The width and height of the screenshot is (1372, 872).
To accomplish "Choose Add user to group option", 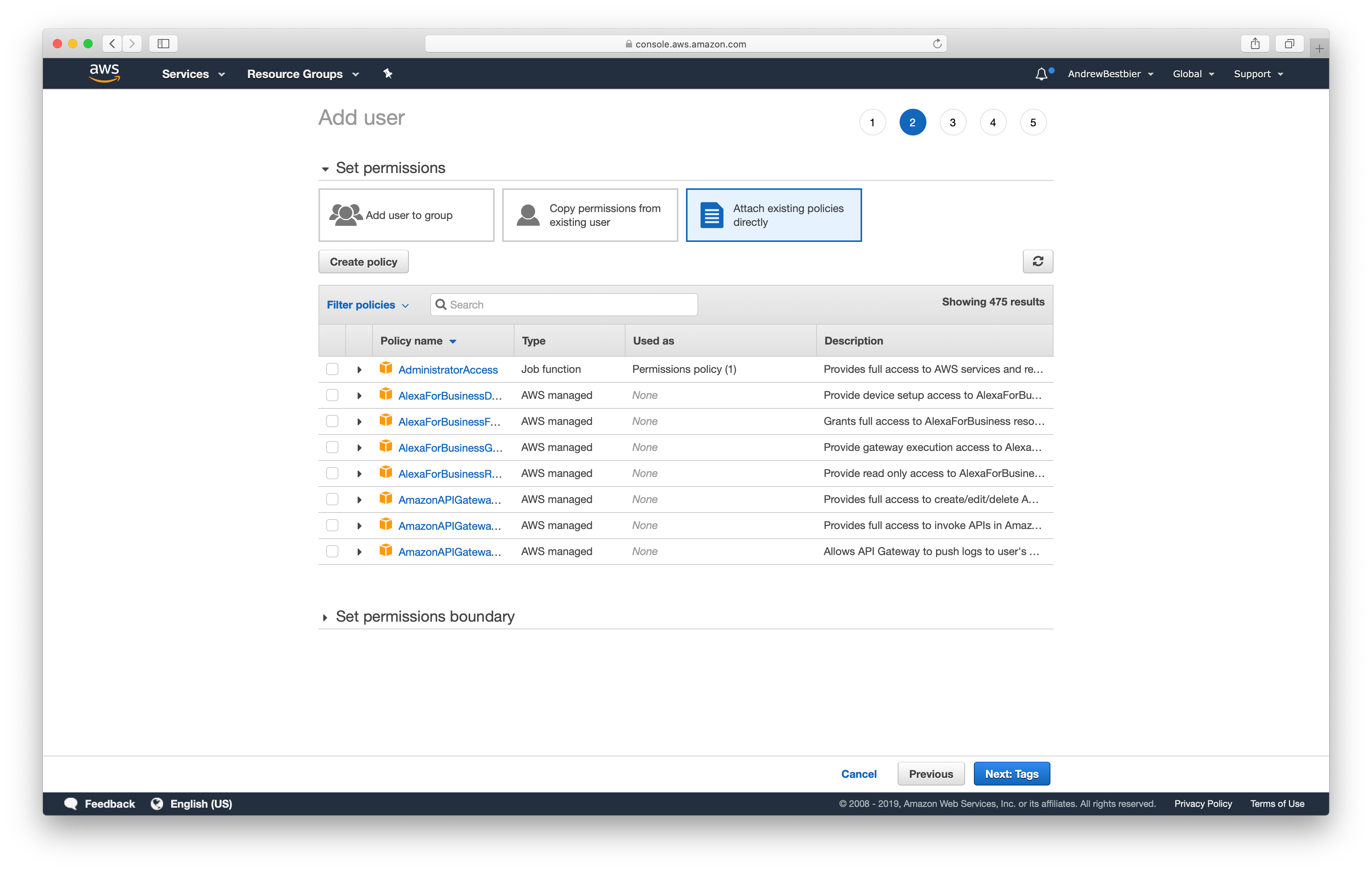I will pos(406,215).
